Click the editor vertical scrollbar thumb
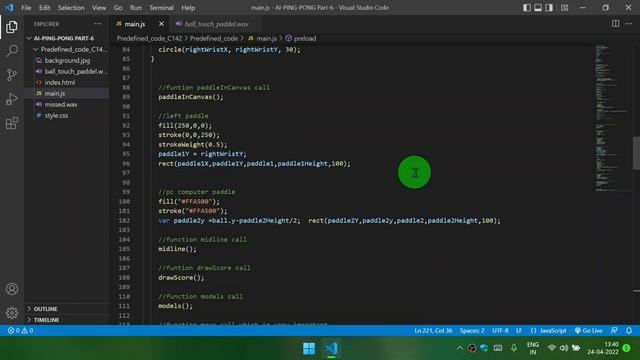Image resolution: width=640 pixels, height=360 pixels. click(636, 153)
